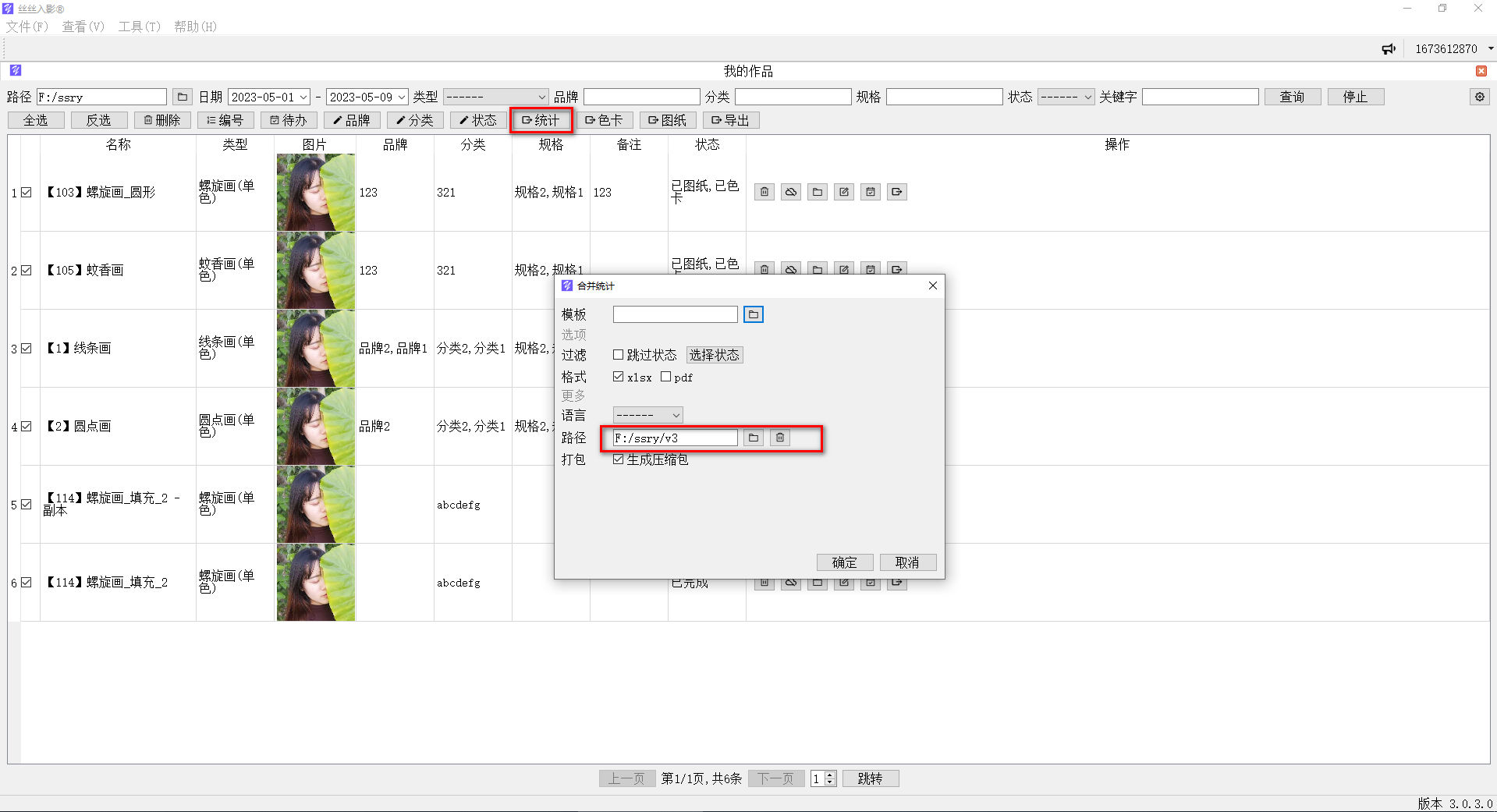Viewport: 1497px width, 812px height.
Task: Browse for template file with 模板 folder icon
Action: point(753,314)
